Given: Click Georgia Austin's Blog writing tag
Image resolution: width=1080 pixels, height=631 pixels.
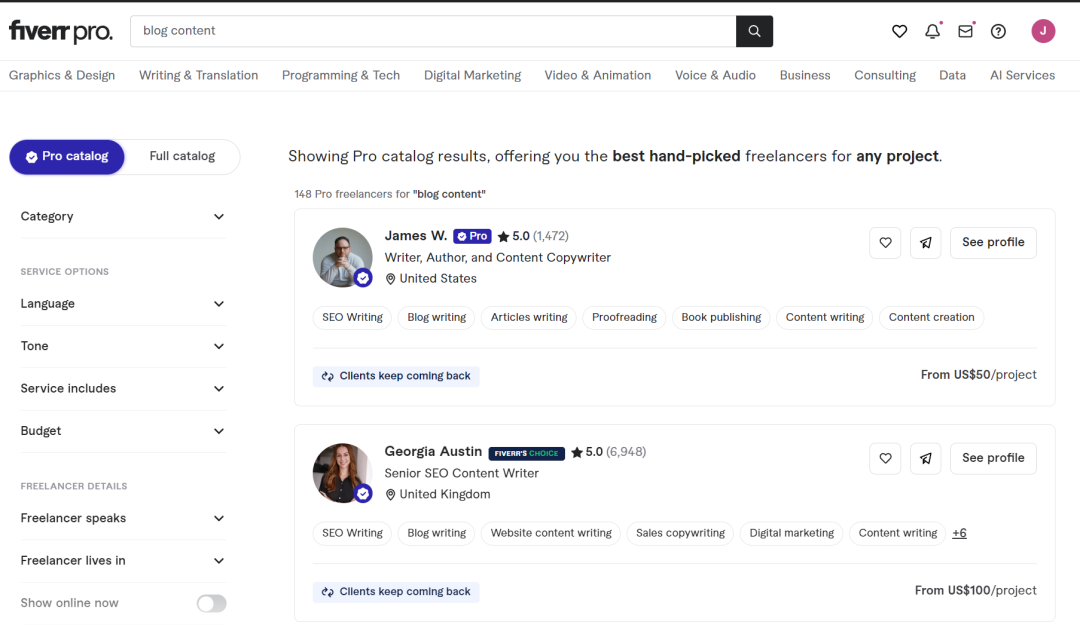Looking at the screenshot, I should click(x=437, y=533).
